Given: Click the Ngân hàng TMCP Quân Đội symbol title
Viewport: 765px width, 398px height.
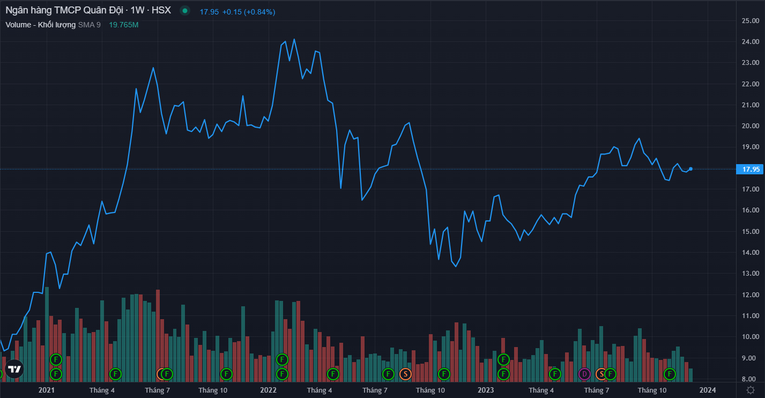Looking at the screenshot, I should click(64, 10).
